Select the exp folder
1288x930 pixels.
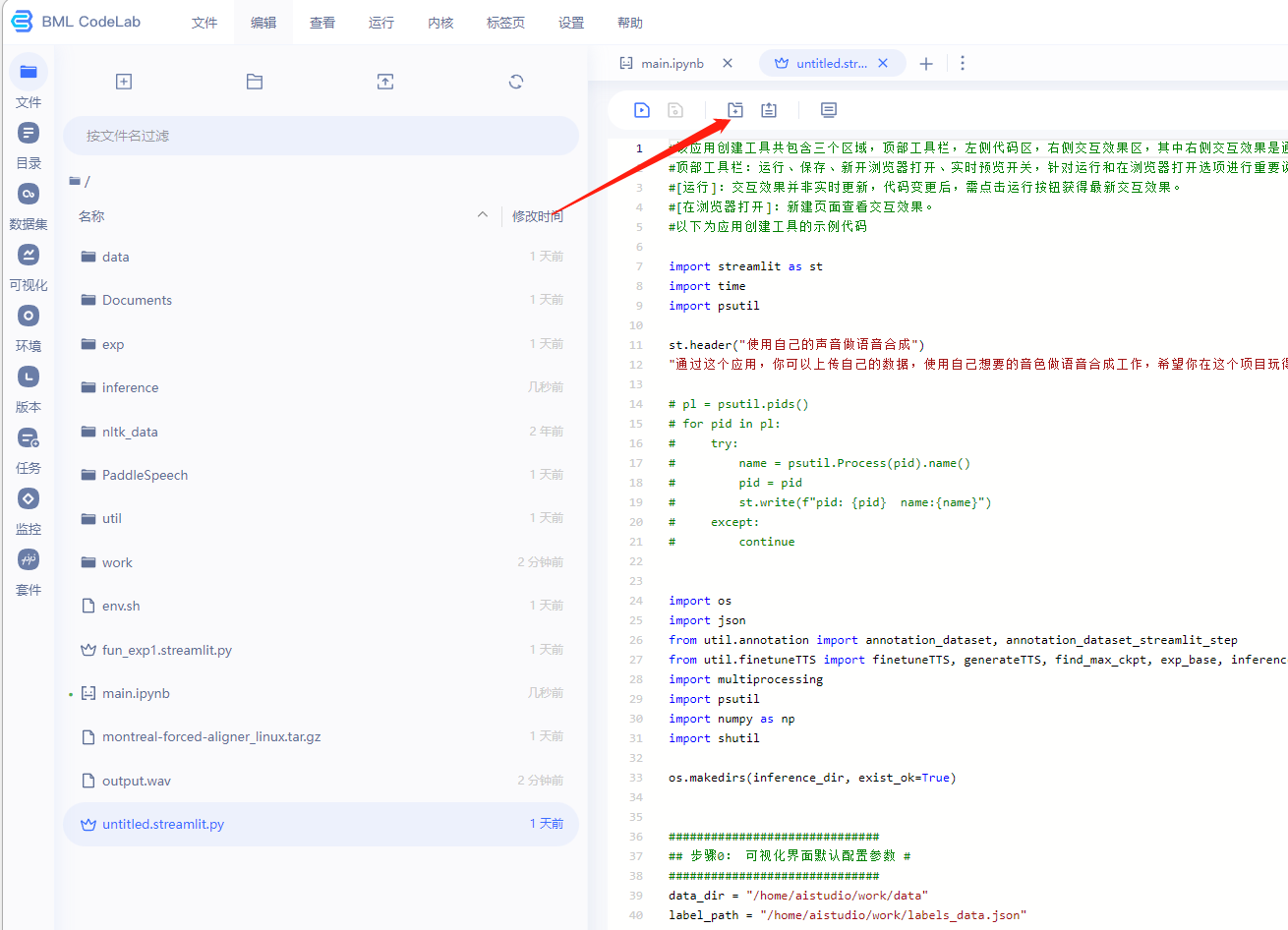(x=321, y=344)
